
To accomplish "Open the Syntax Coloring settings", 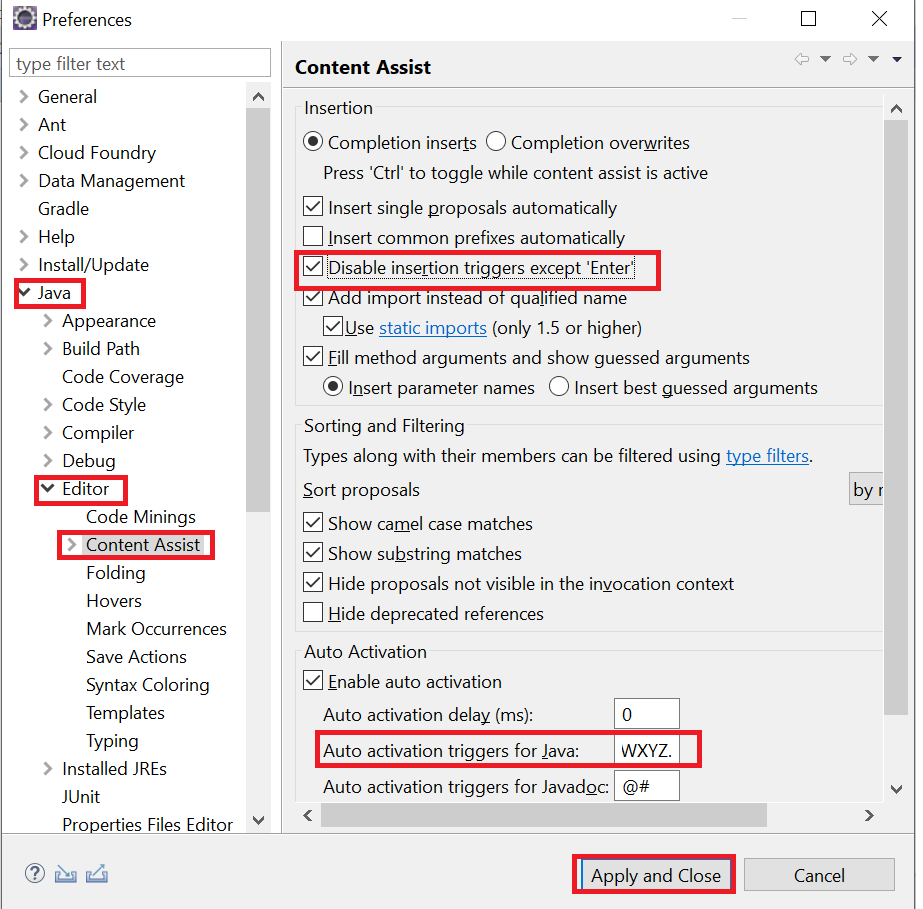I will point(147,684).
